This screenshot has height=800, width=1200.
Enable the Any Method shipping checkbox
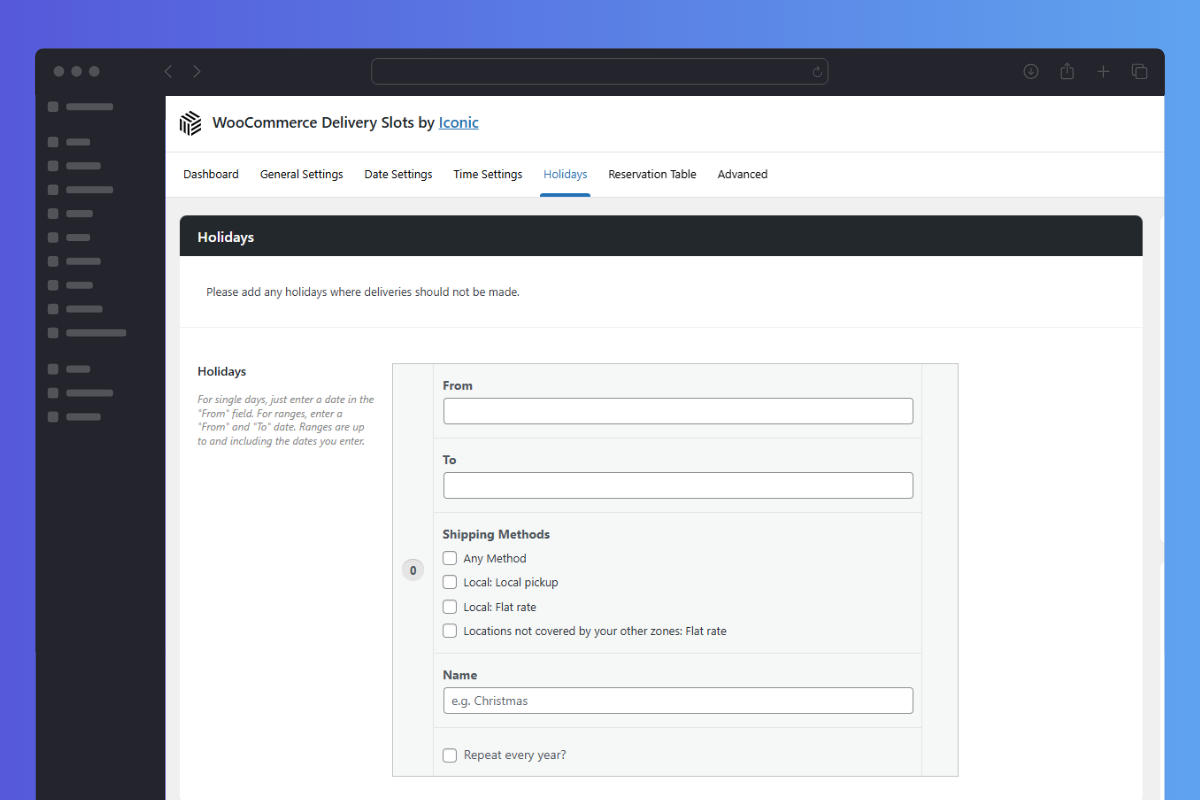(449, 558)
